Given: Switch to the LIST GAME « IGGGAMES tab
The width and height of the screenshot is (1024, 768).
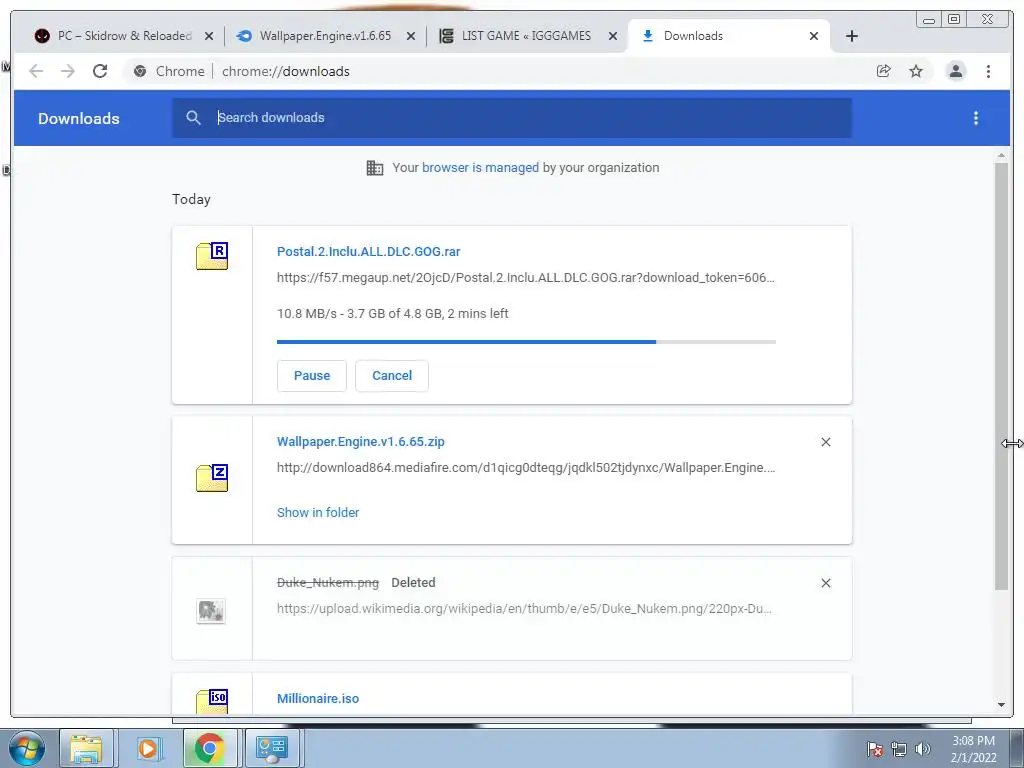Looking at the screenshot, I should pos(526,36).
